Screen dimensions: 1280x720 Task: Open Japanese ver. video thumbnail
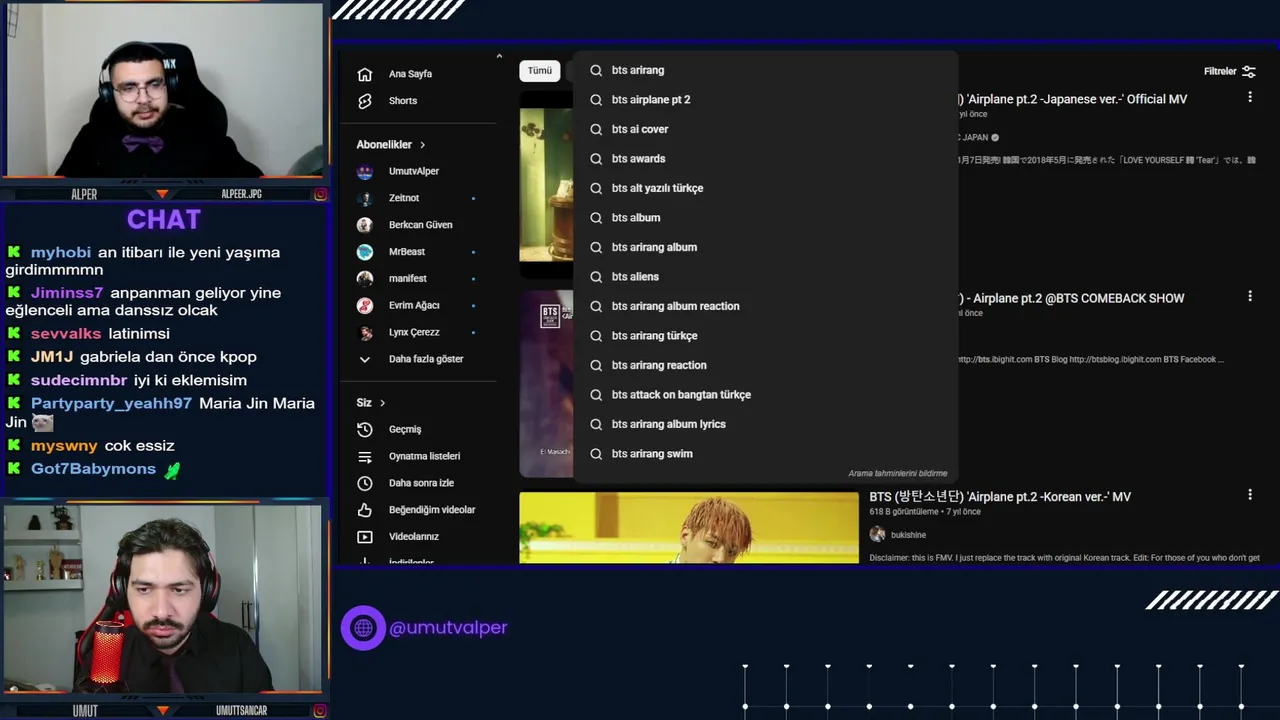[546, 183]
